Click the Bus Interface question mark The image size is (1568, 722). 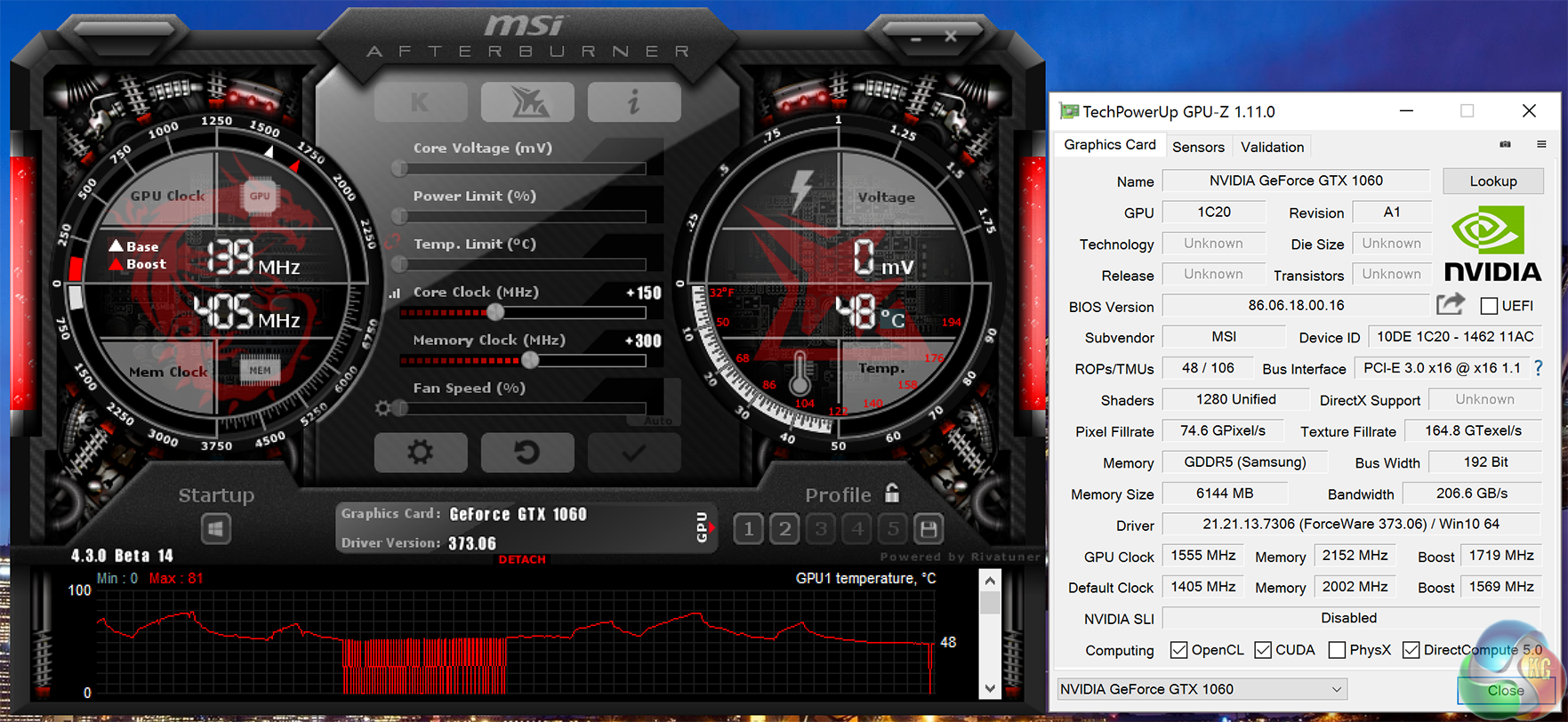pos(1539,368)
